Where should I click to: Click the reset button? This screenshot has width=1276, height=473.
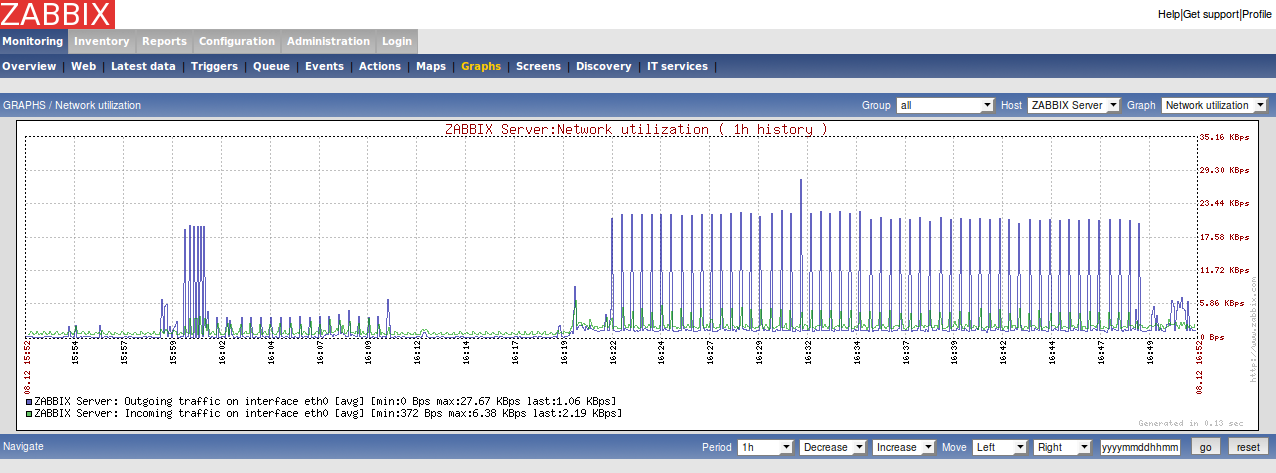1243,447
